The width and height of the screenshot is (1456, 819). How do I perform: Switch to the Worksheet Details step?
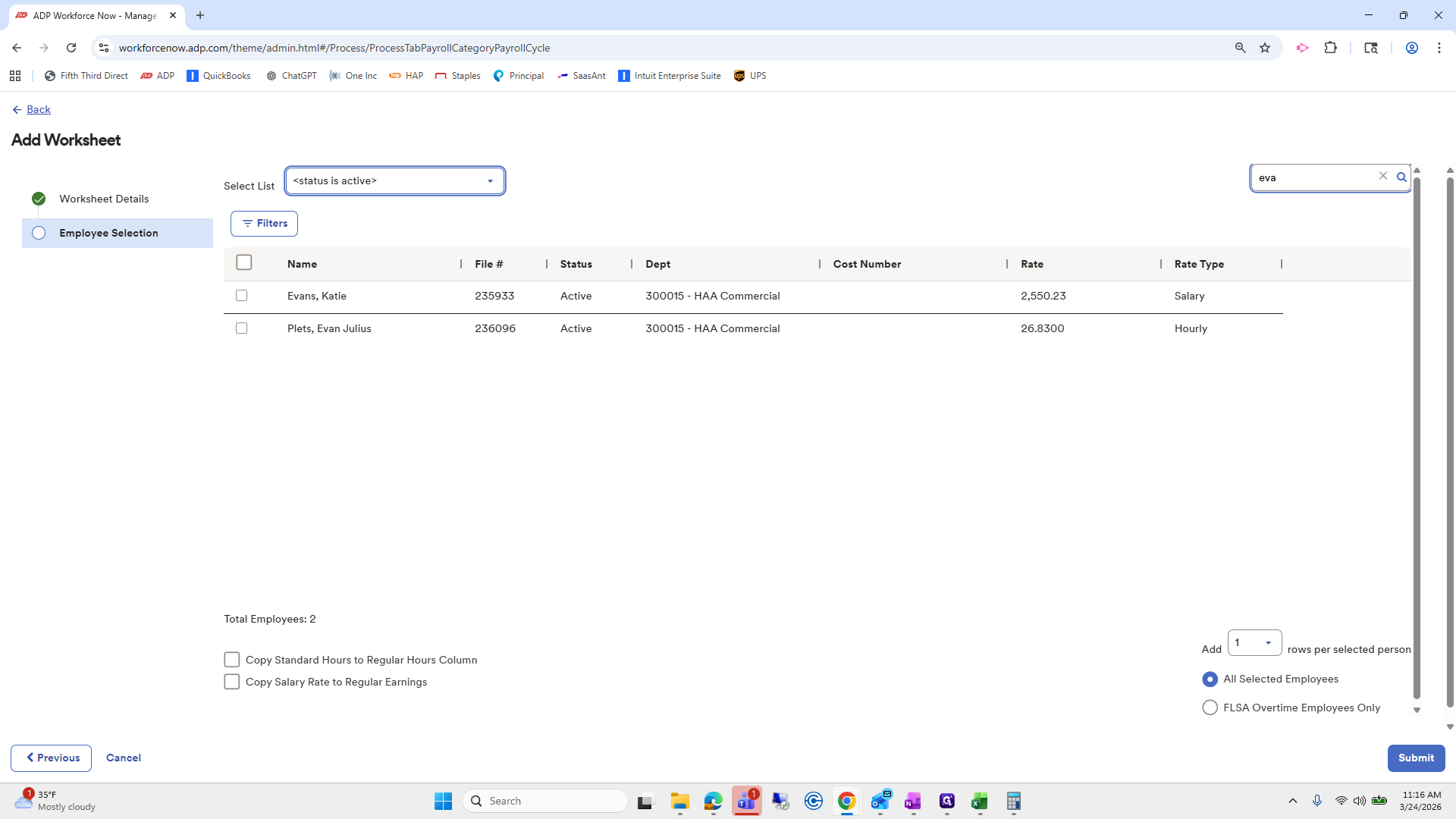pos(104,199)
